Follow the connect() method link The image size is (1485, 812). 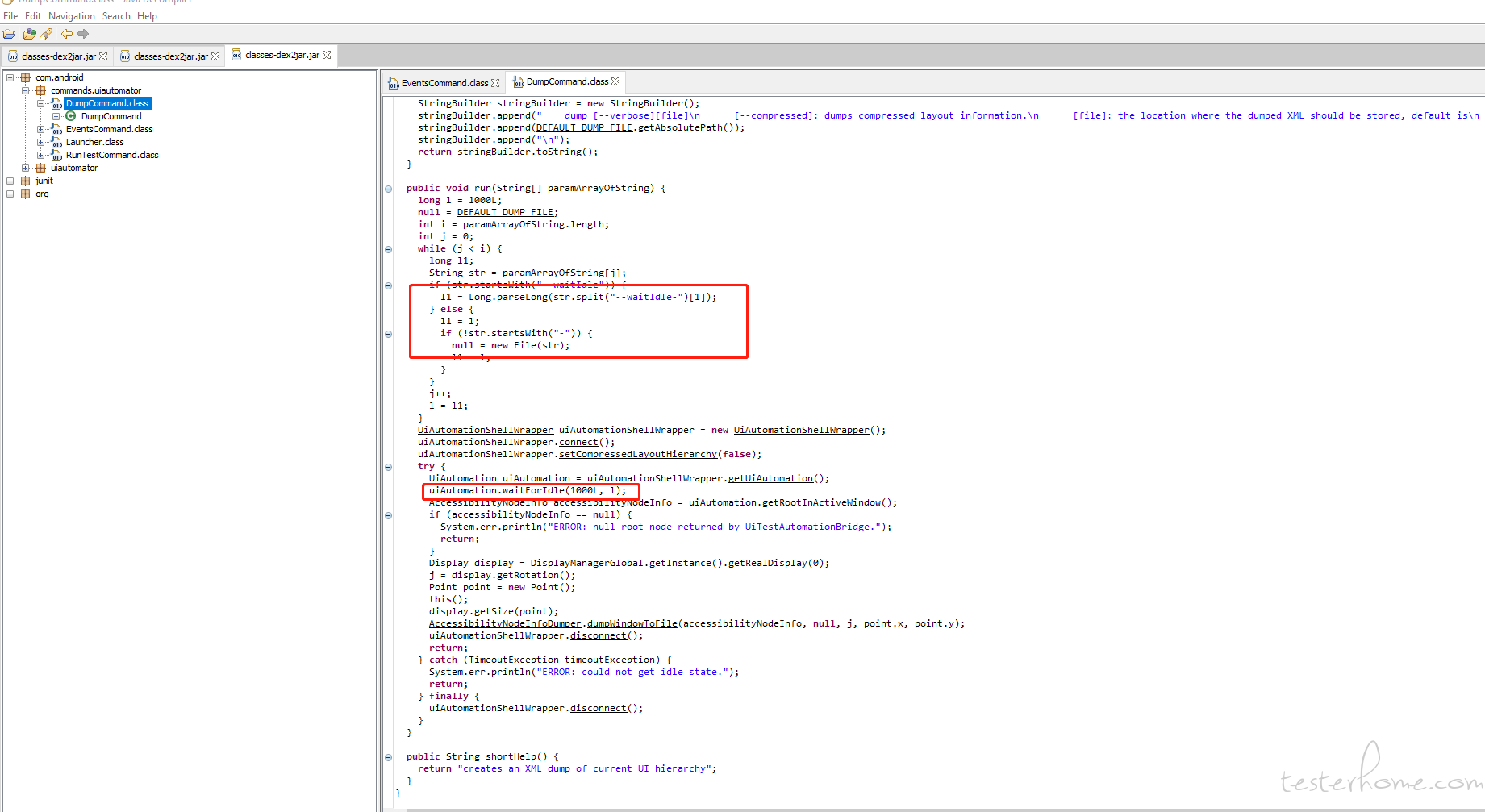(579, 442)
